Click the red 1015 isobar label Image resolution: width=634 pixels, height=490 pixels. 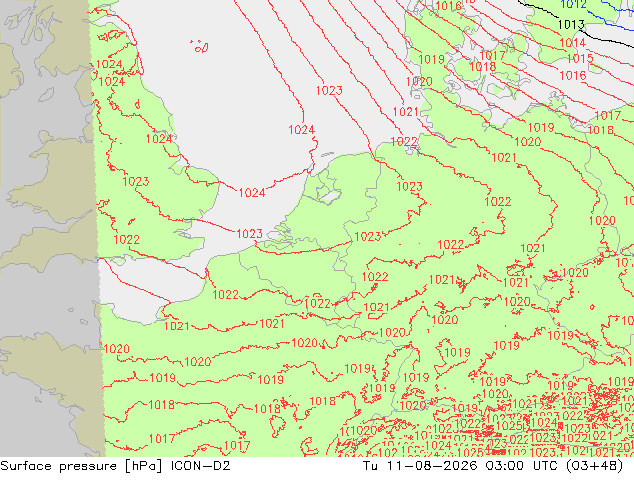coord(580,59)
